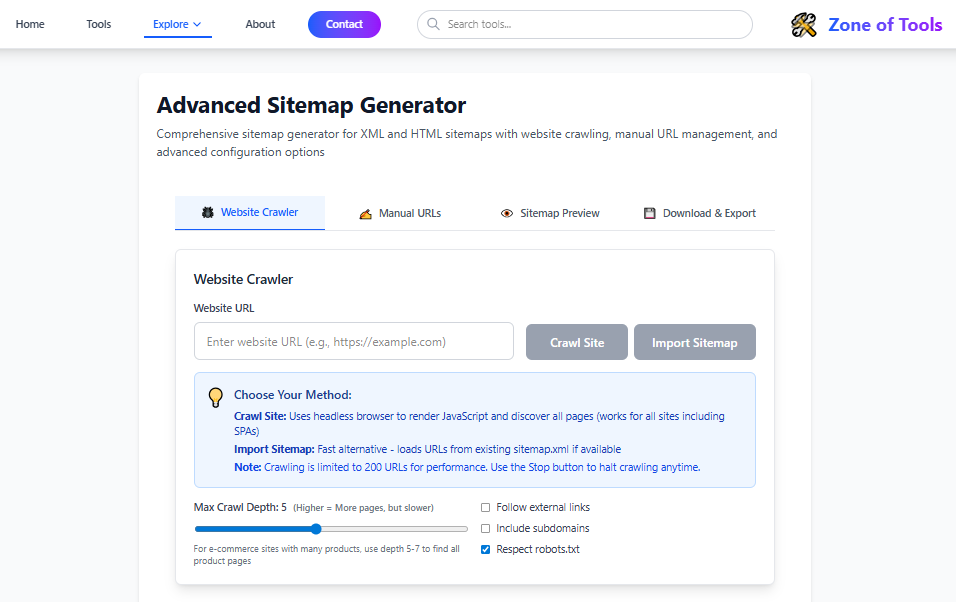This screenshot has height=602, width=956.
Task: Expand the Explore dropdown menu
Action: tap(177, 24)
